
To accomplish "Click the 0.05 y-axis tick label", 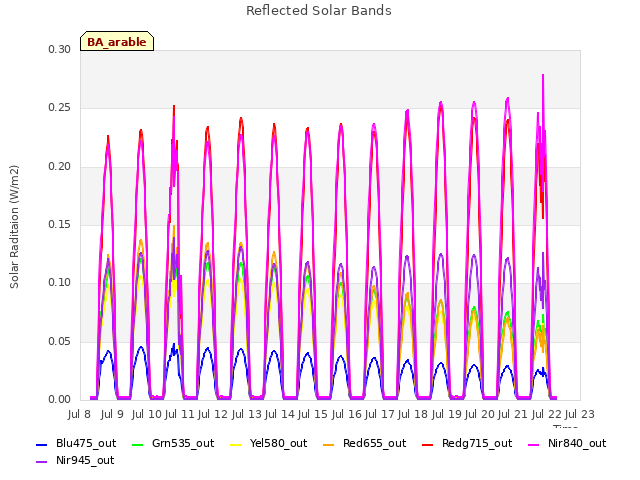I will [60, 341].
